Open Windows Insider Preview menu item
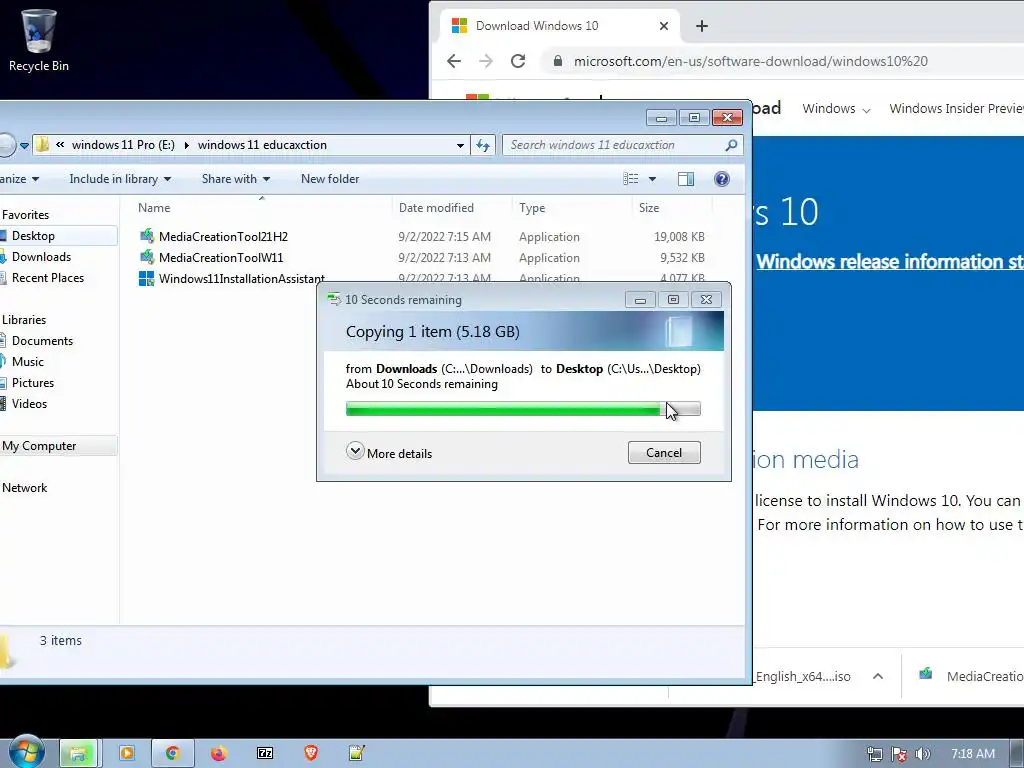The width and height of the screenshot is (1024, 768). 957,108
